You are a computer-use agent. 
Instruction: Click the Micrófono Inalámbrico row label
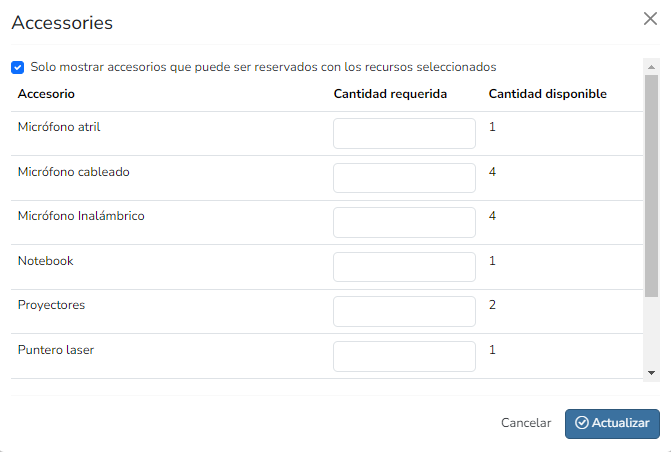coord(81,216)
